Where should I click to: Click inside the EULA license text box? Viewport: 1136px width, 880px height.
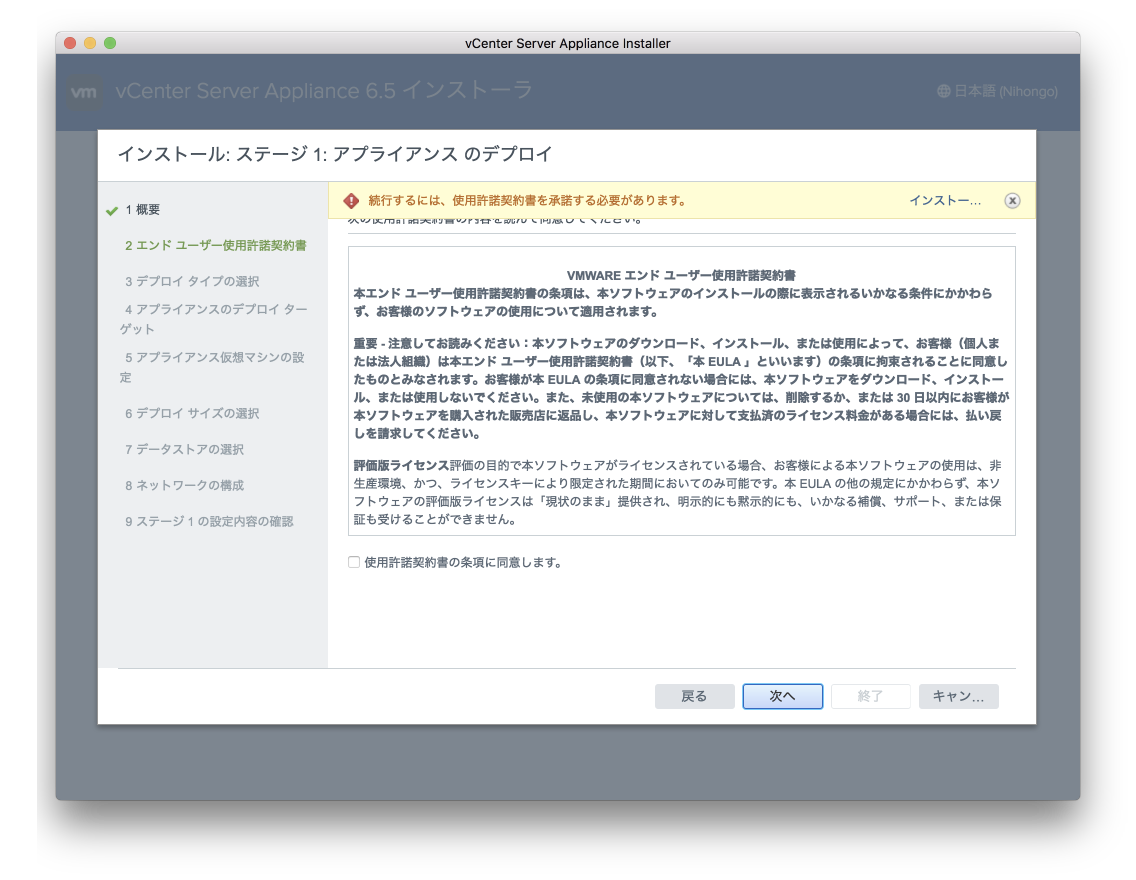(681, 390)
